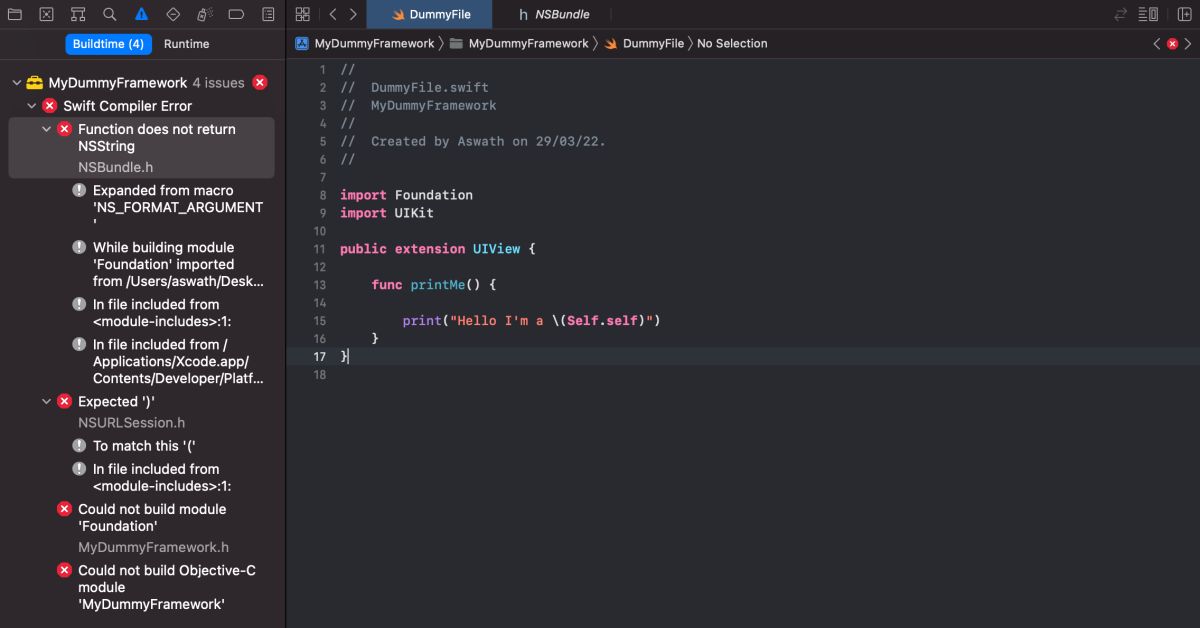Select 'While building module Foundation' note
The image size is (1200, 628).
click(179, 264)
